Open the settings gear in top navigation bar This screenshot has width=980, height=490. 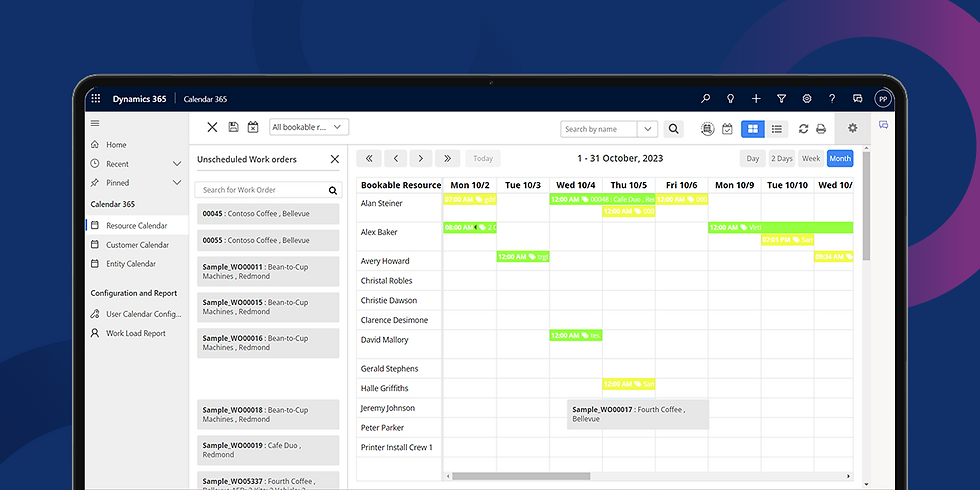pos(807,99)
